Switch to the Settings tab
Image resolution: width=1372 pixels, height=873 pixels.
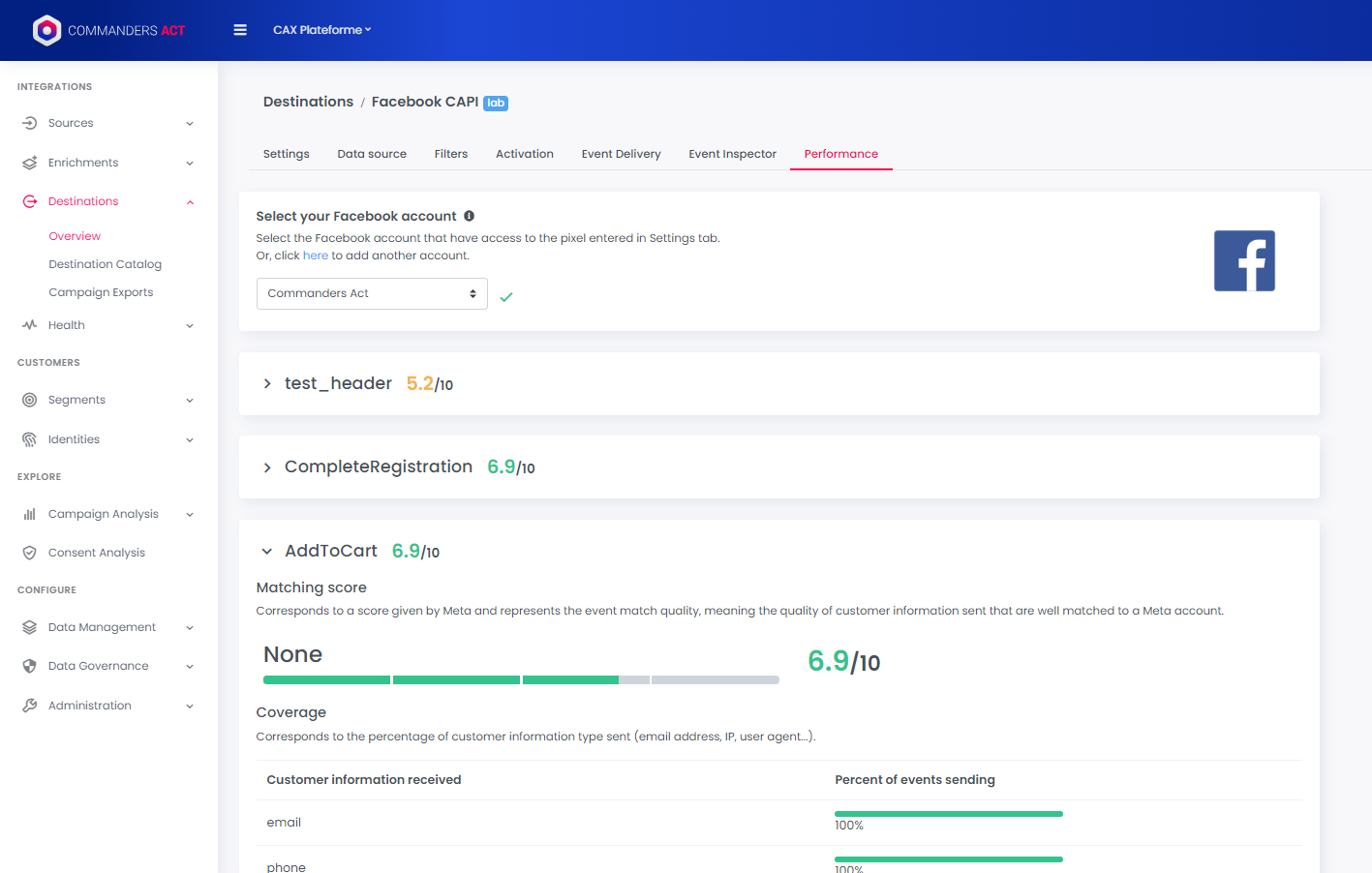(286, 154)
